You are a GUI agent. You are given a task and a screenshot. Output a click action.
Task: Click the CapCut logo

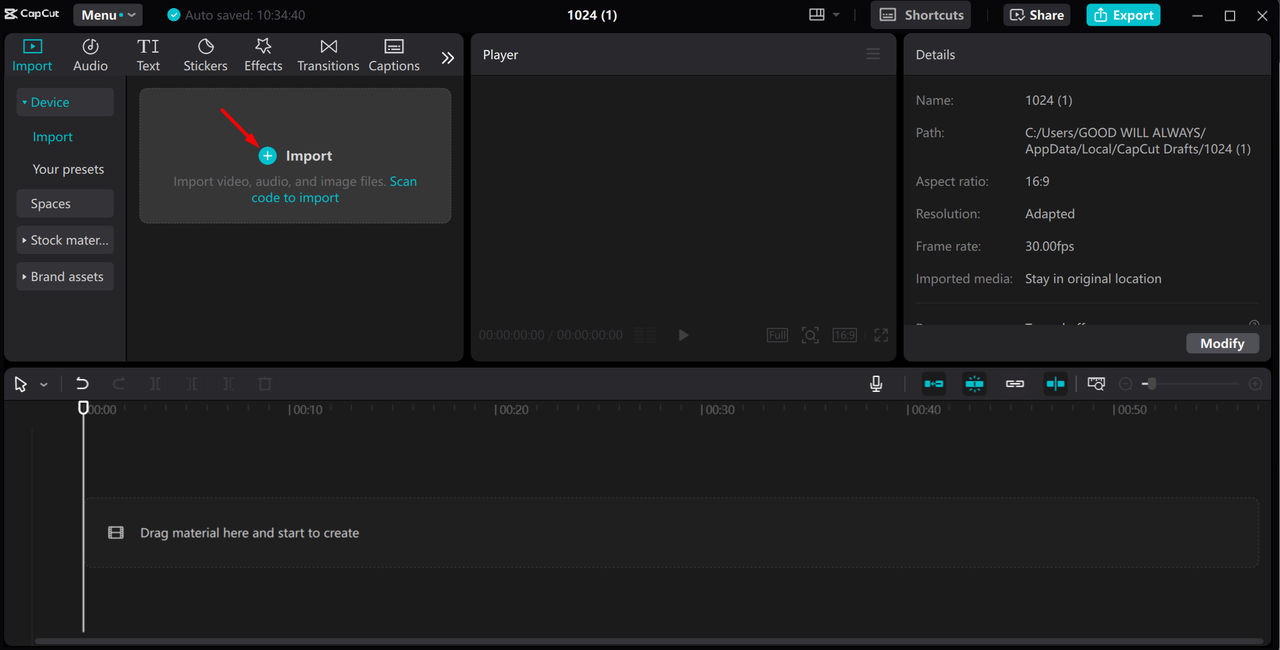click(x=33, y=14)
